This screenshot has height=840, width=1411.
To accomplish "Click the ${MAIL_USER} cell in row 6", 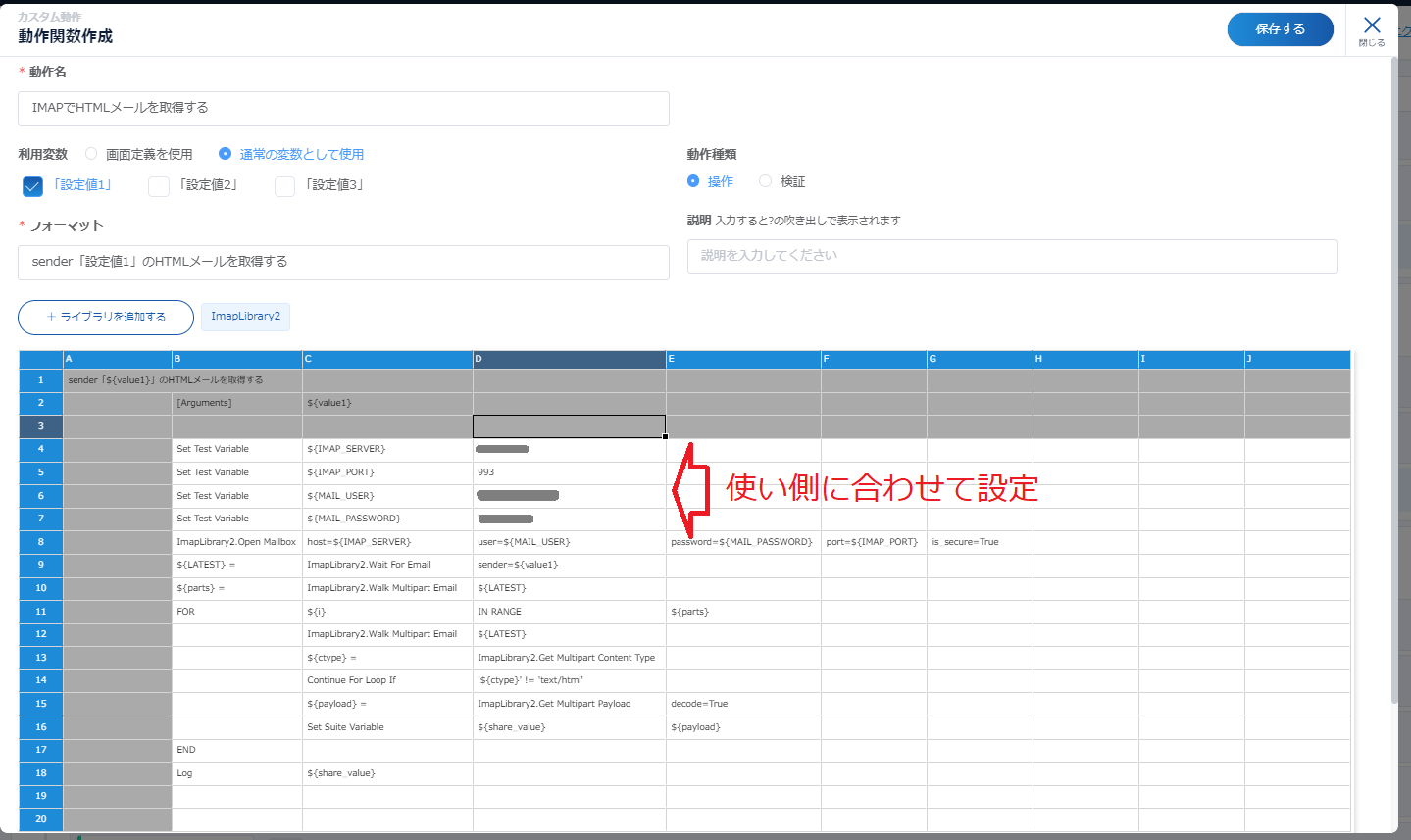I will [387, 496].
